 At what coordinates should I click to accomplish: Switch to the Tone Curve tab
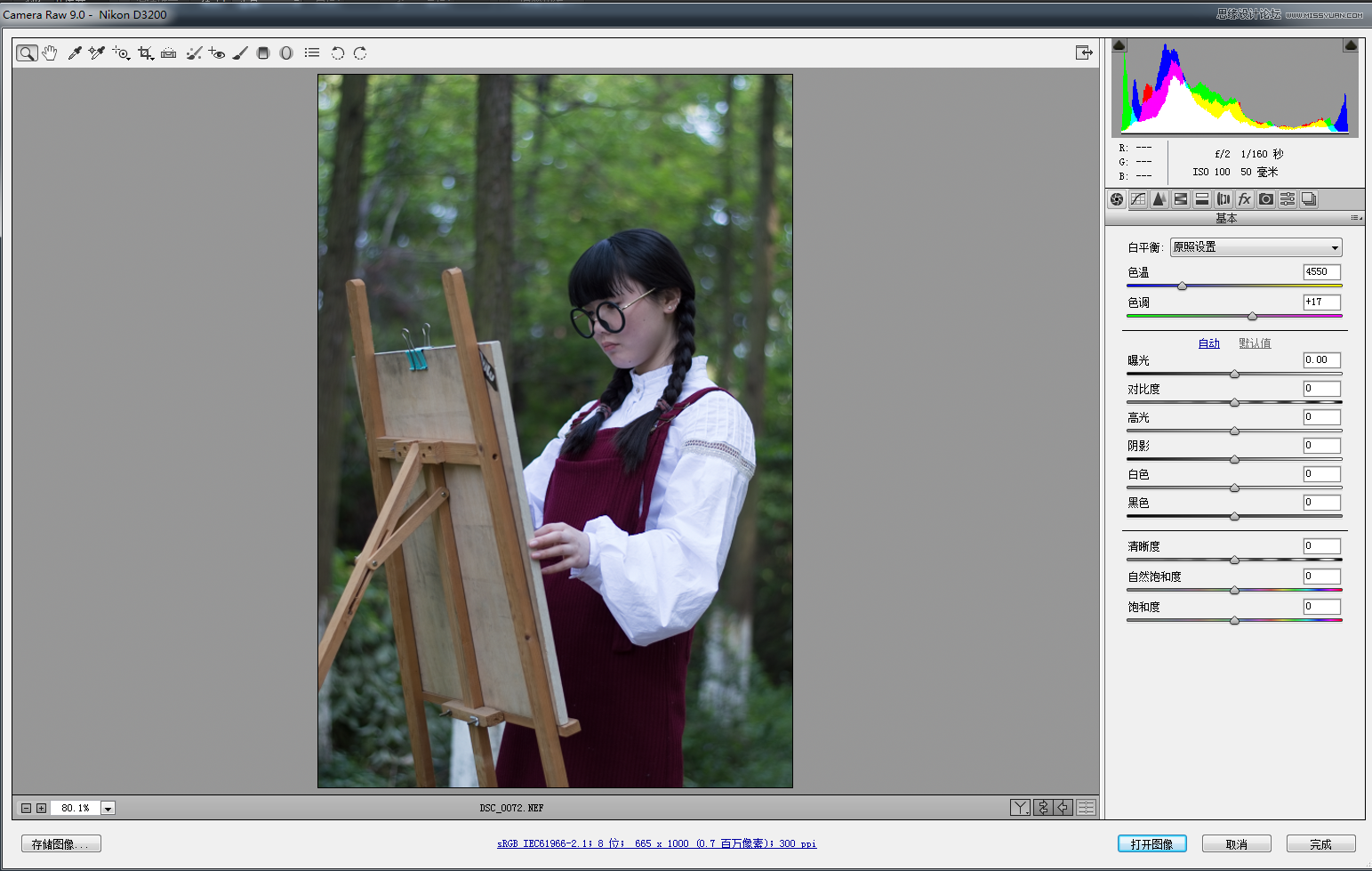coord(1138,199)
